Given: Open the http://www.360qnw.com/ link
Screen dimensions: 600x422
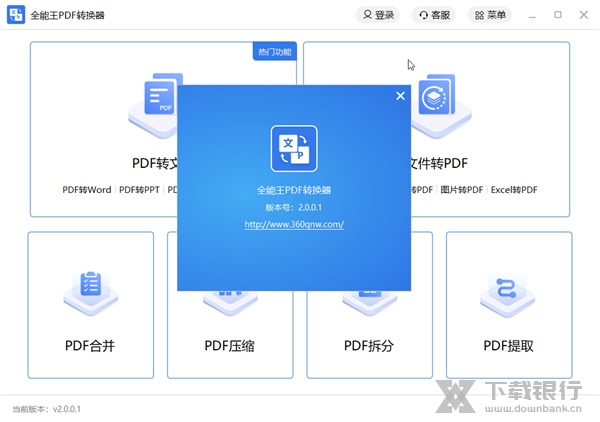Looking at the screenshot, I should (294, 224).
